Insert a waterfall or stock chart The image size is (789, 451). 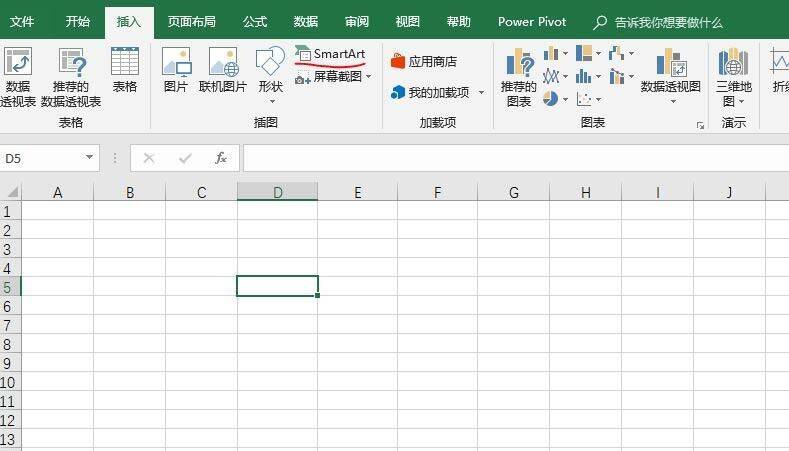pyautogui.click(x=616, y=53)
